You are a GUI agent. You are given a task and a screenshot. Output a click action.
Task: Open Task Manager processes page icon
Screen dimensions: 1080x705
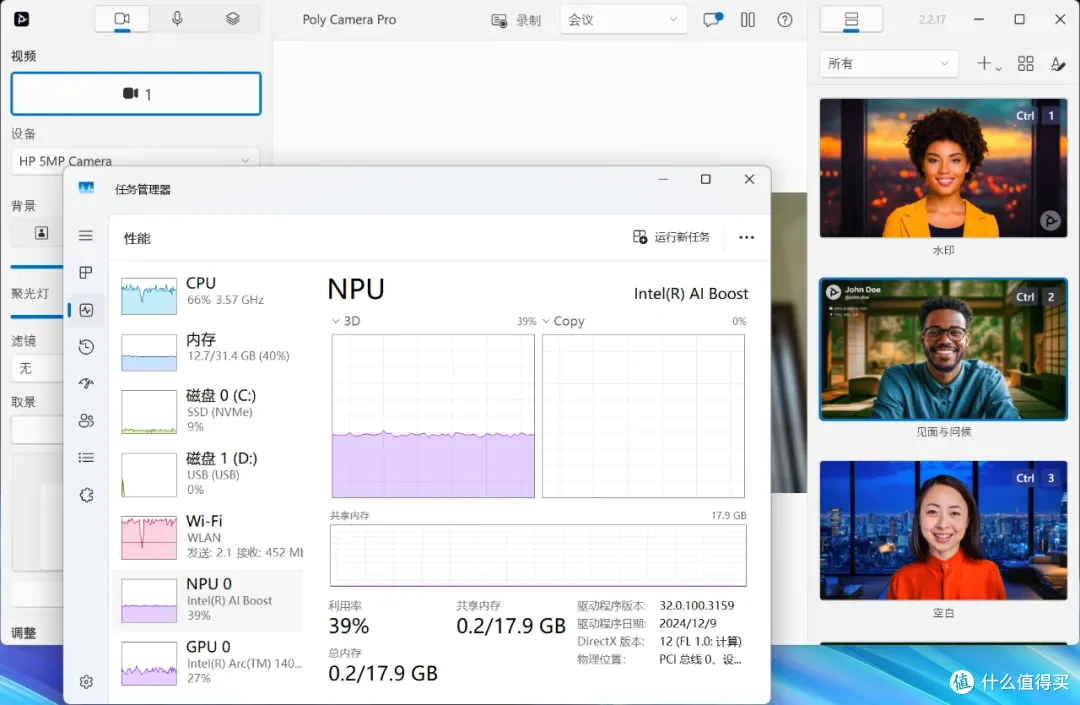(x=85, y=273)
